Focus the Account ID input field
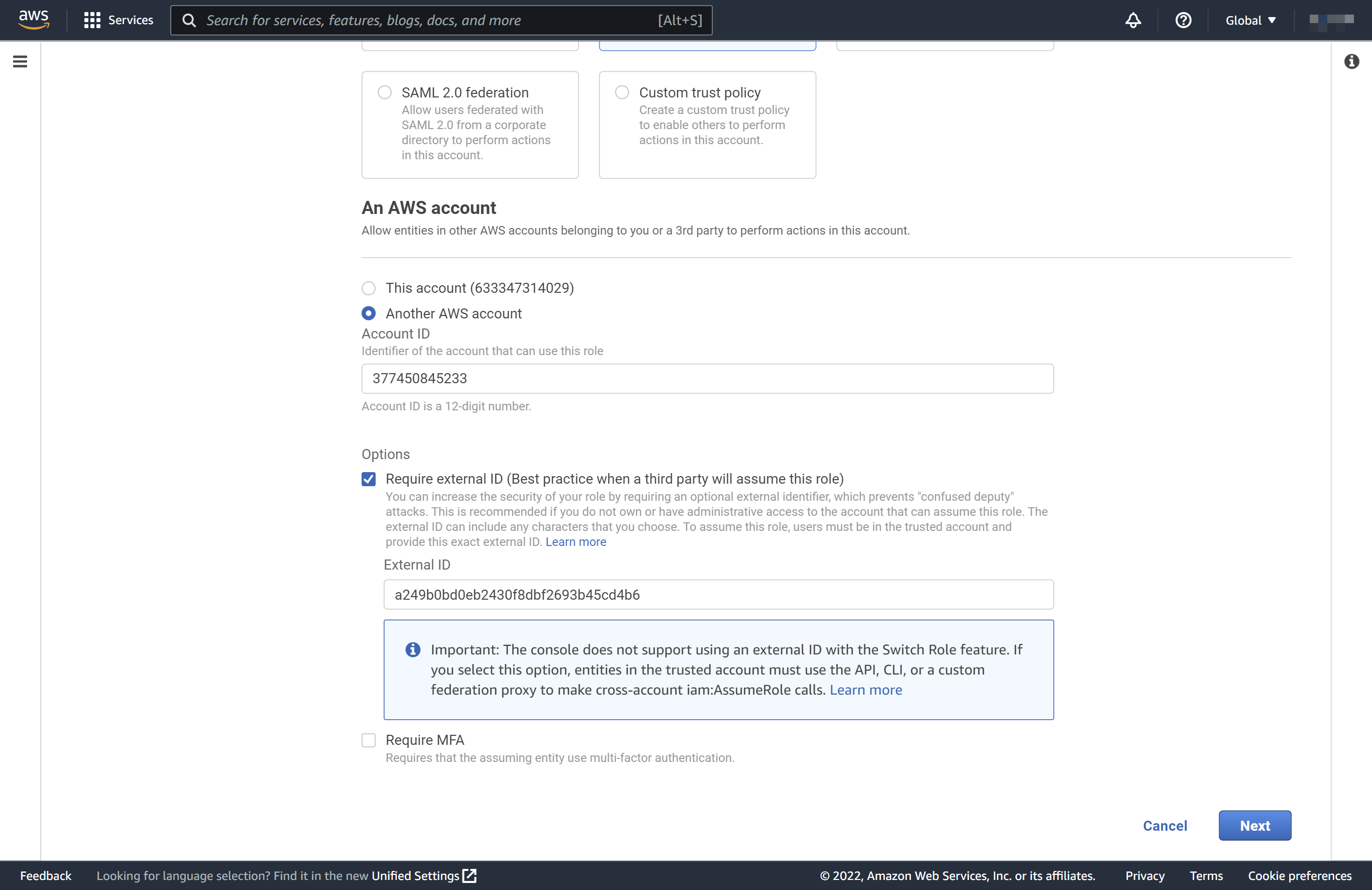 pyautogui.click(x=707, y=378)
